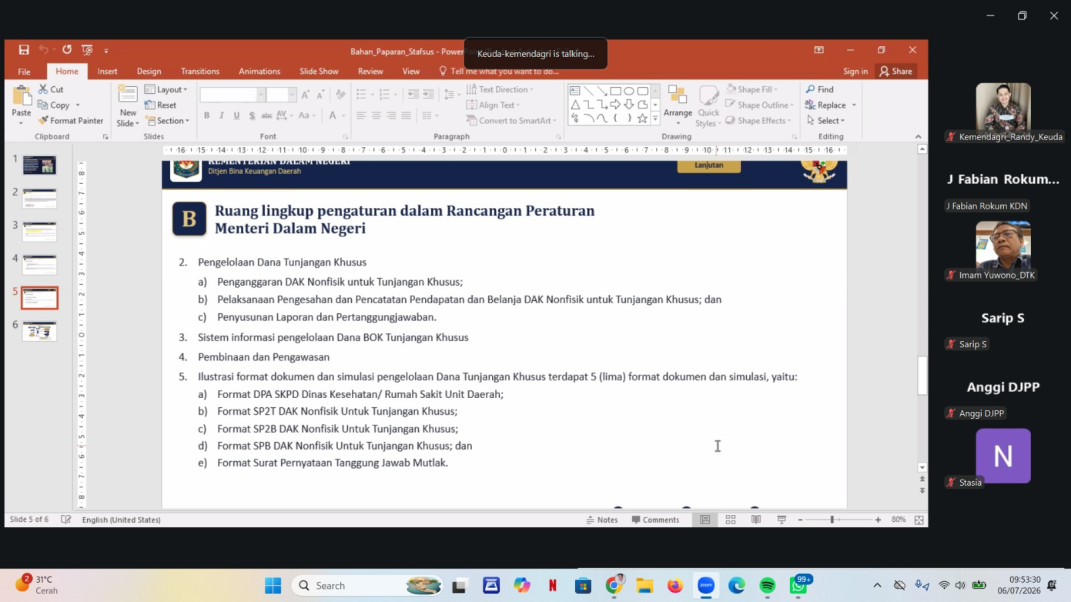The width and height of the screenshot is (1071, 602).
Task: Click the Comments button in status bar
Action: click(656, 520)
